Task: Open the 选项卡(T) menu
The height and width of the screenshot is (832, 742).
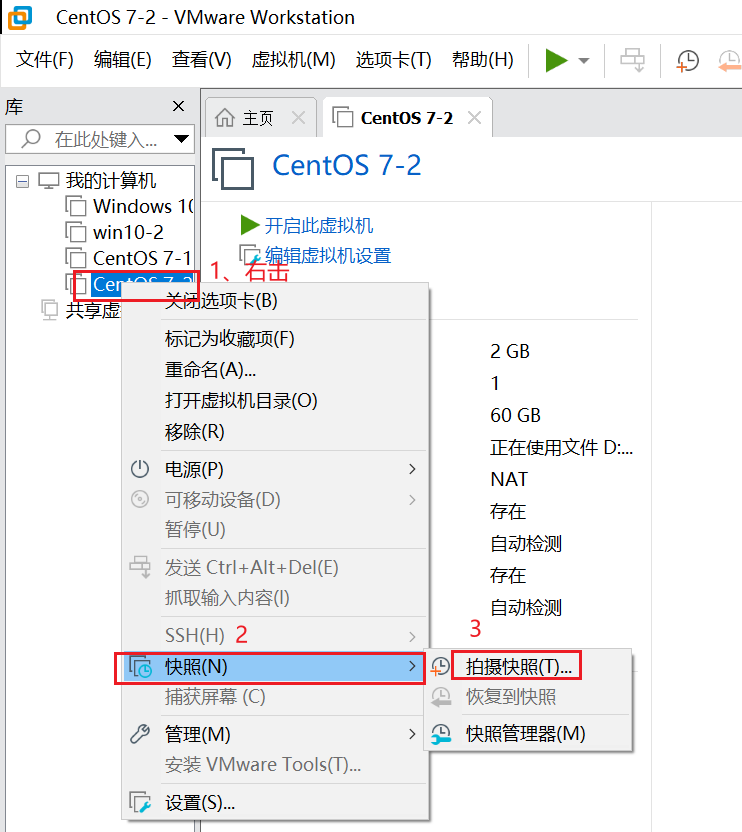Action: pos(393,59)
